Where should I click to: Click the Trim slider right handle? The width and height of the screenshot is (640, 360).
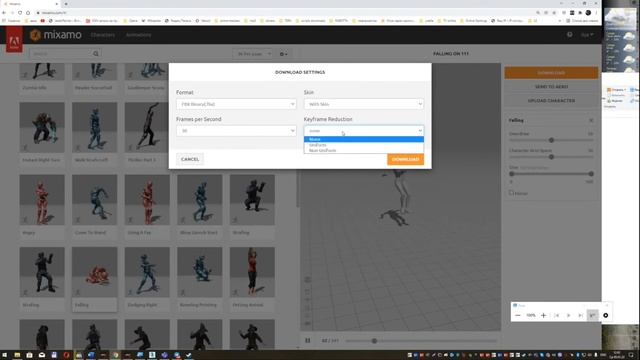pos(591,174)
